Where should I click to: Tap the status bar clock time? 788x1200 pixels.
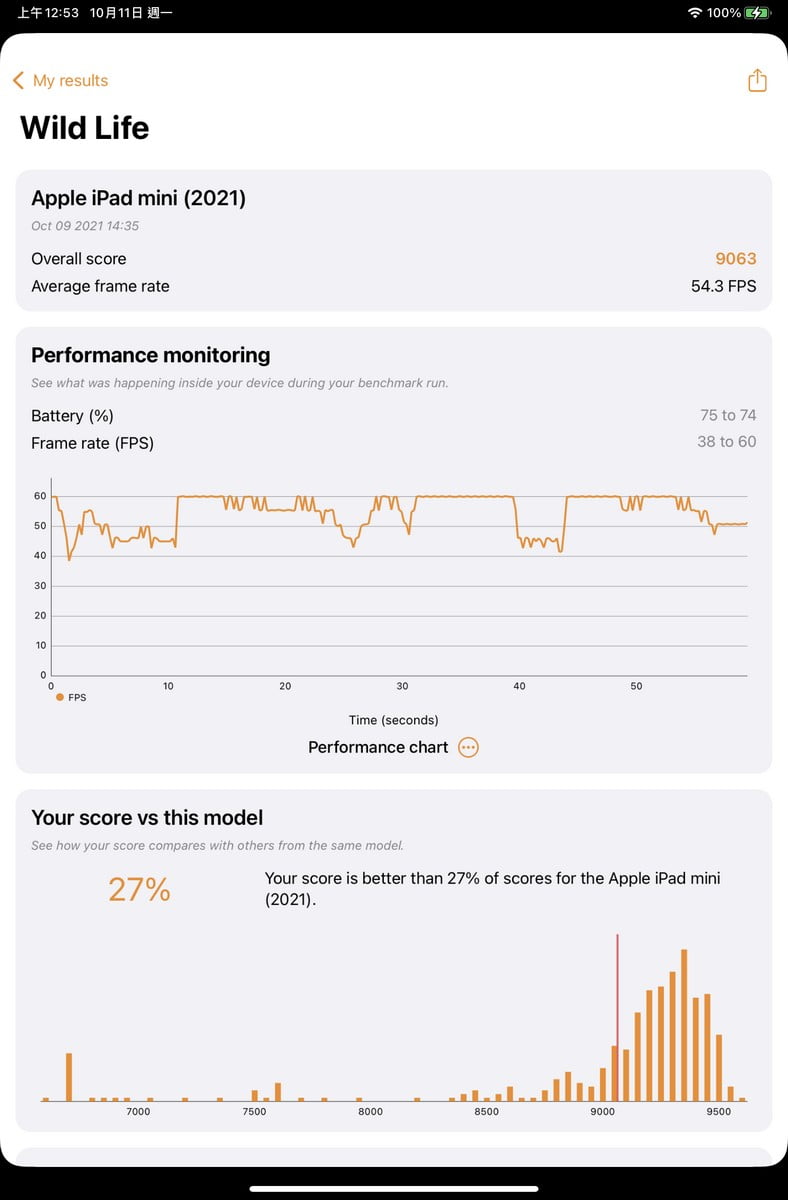tap(48, 13)
